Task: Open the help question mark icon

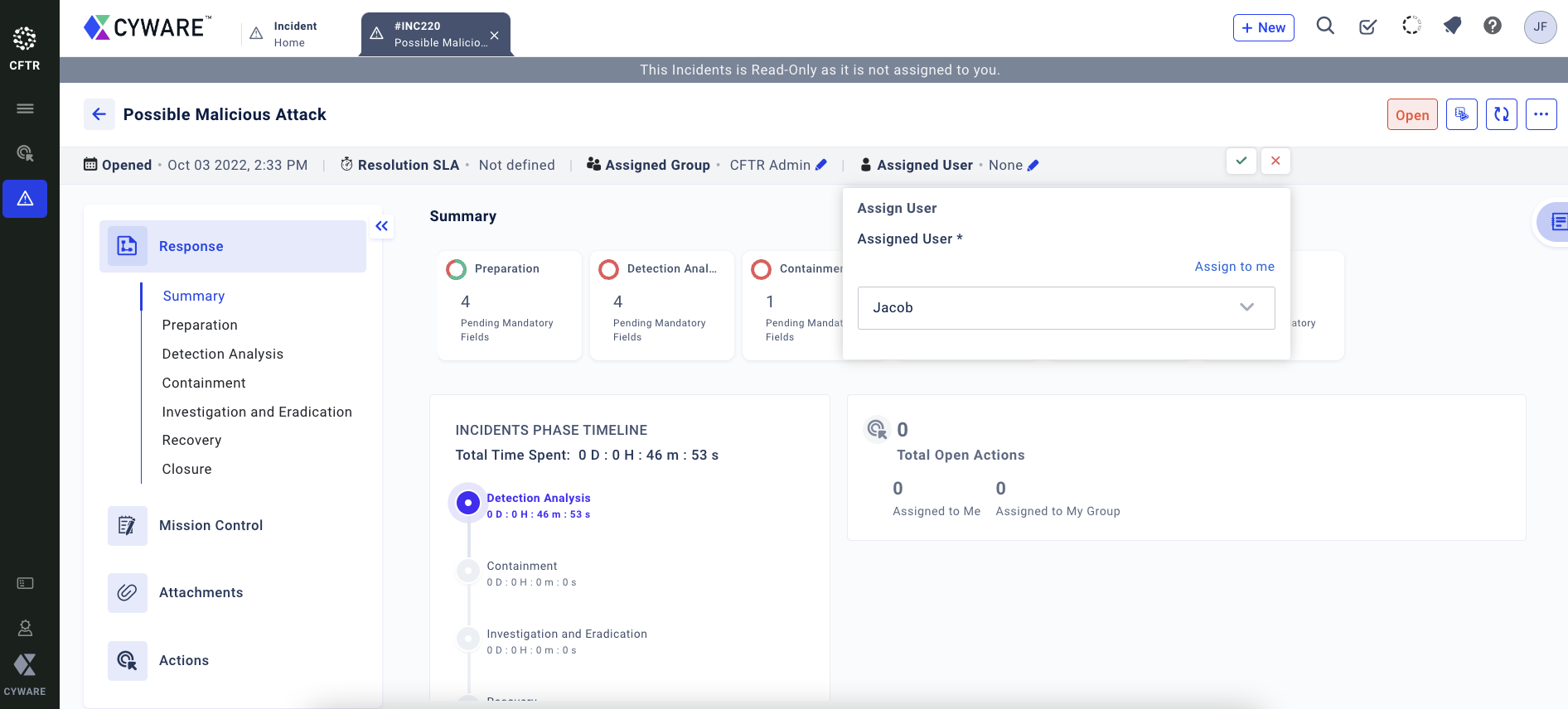Action: coord(1493,27)
